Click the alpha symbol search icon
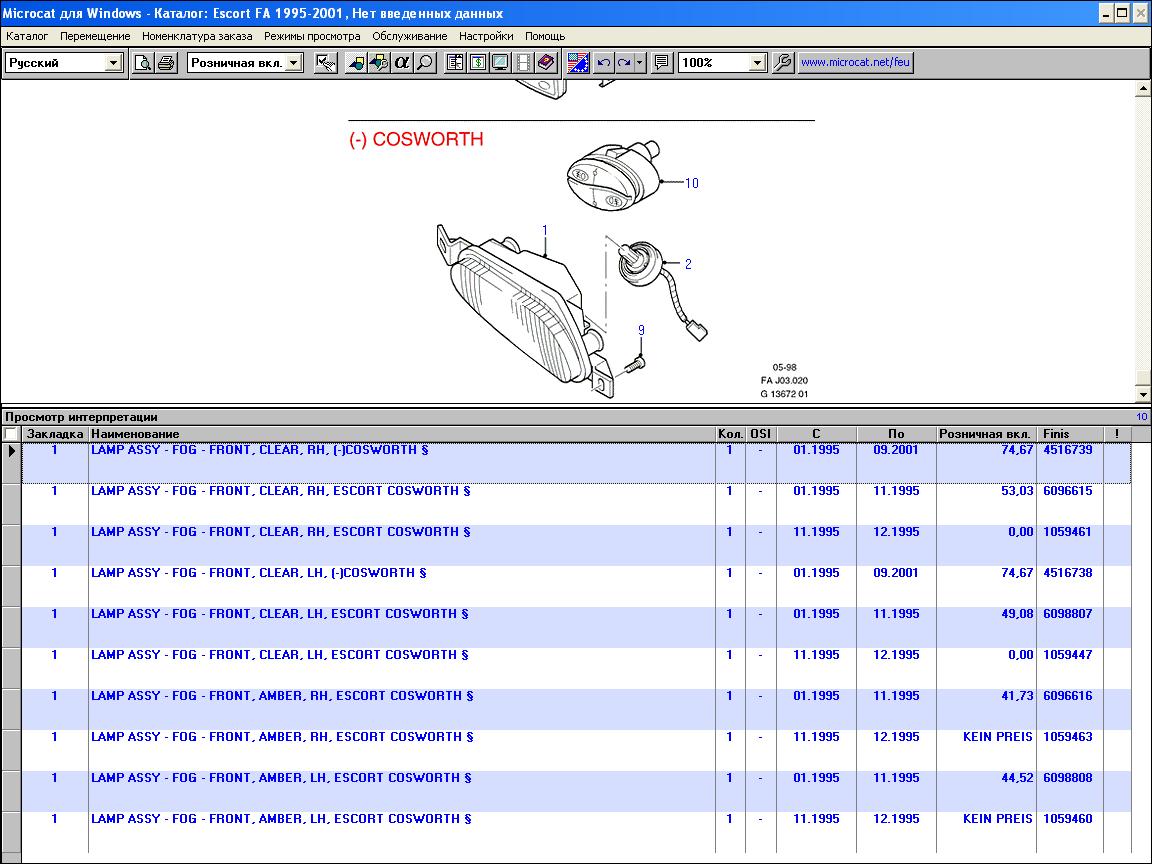1152x864 pixels. coord(402,63)
